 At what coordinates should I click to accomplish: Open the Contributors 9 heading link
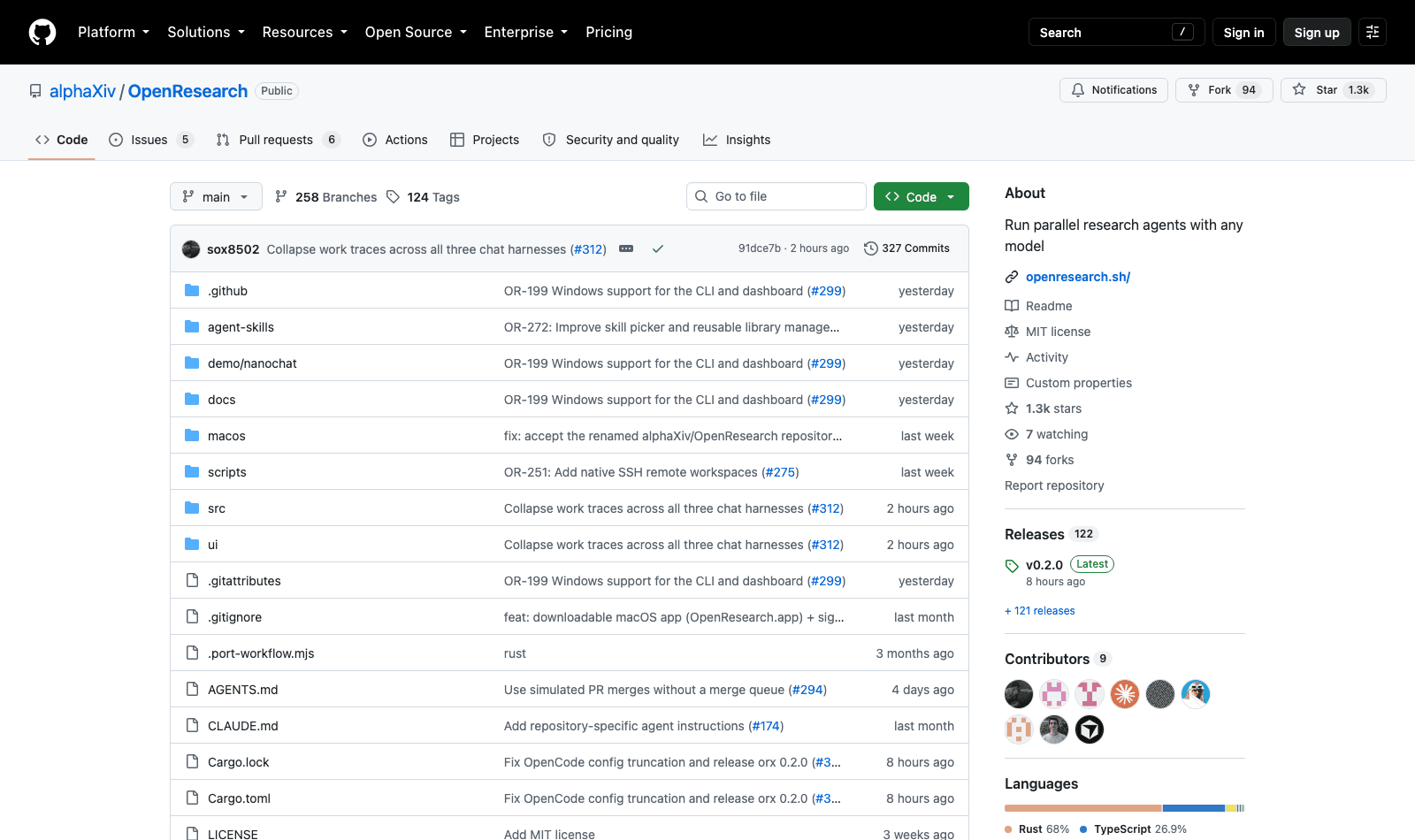click(x=1057, y=659)
